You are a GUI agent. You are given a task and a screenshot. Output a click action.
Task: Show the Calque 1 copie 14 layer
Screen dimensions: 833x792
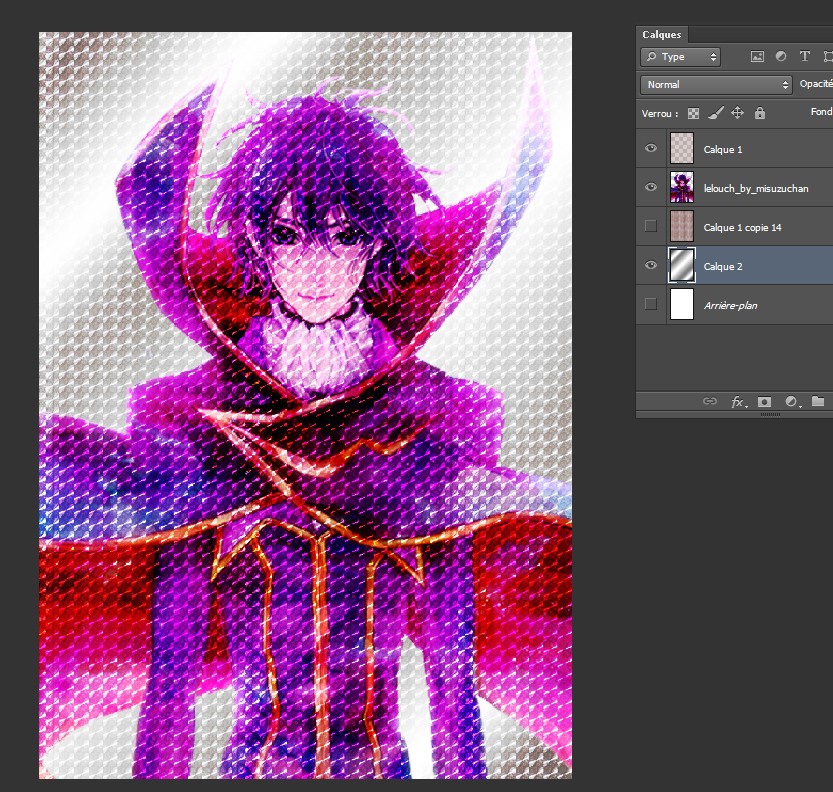(x=651, y=226)
